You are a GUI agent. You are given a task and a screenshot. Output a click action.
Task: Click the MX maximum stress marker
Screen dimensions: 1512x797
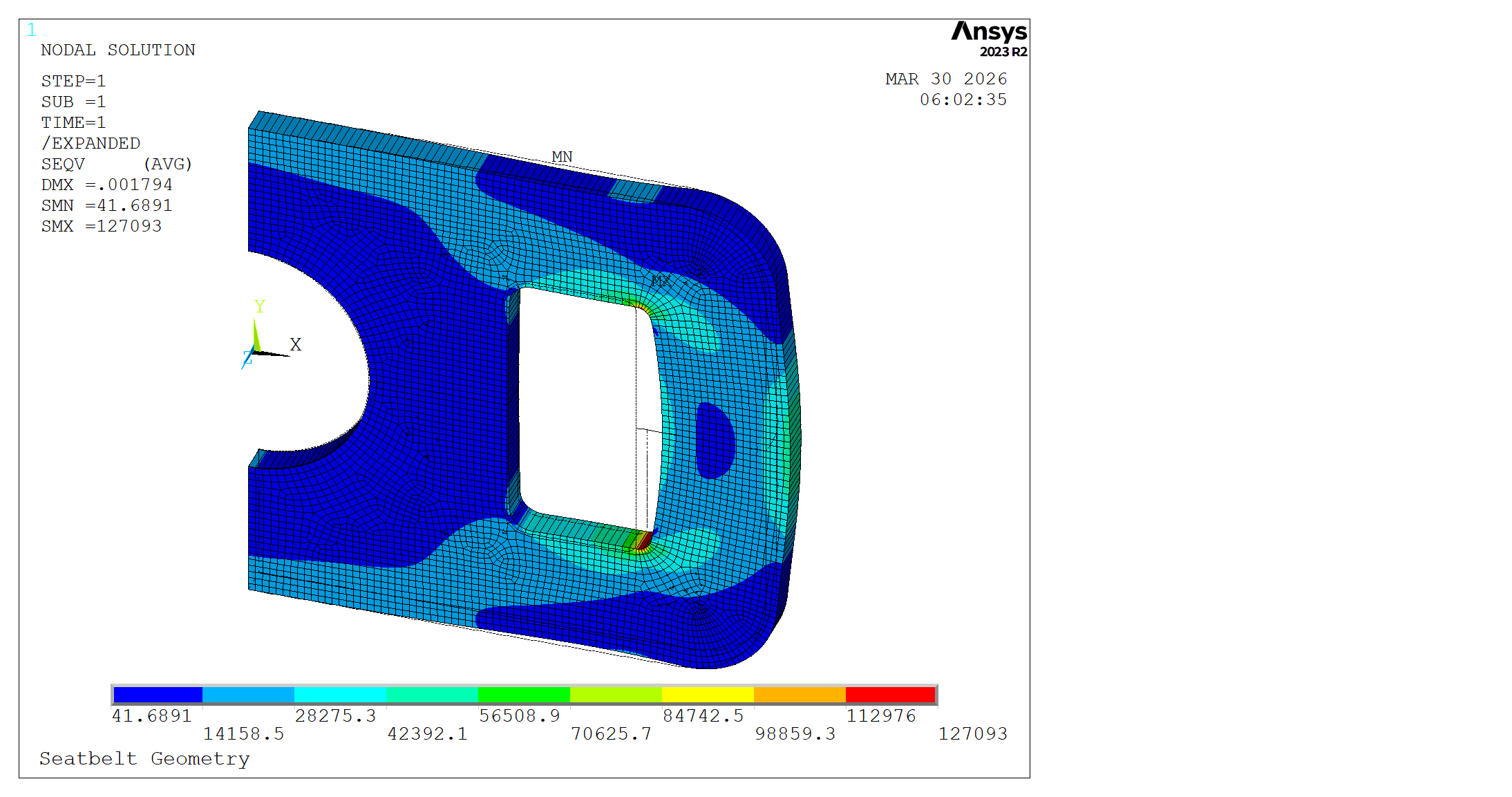click(660, 281)
